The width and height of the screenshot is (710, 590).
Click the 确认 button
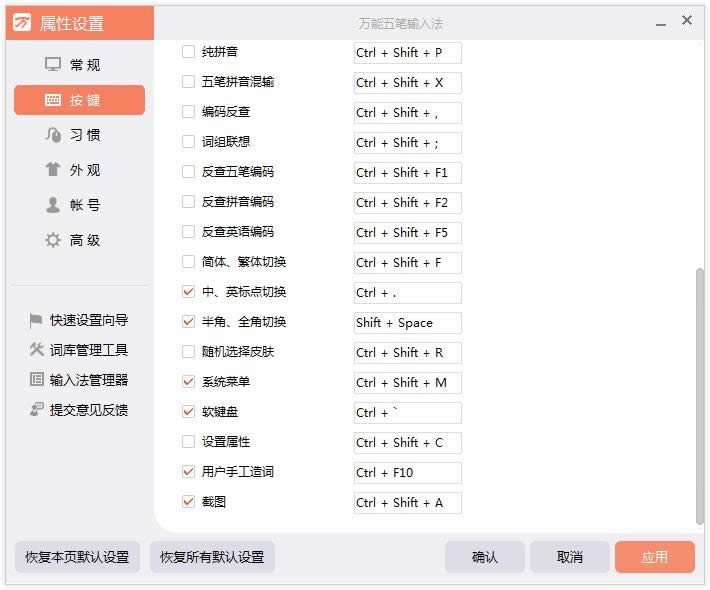tap(484, 557)
